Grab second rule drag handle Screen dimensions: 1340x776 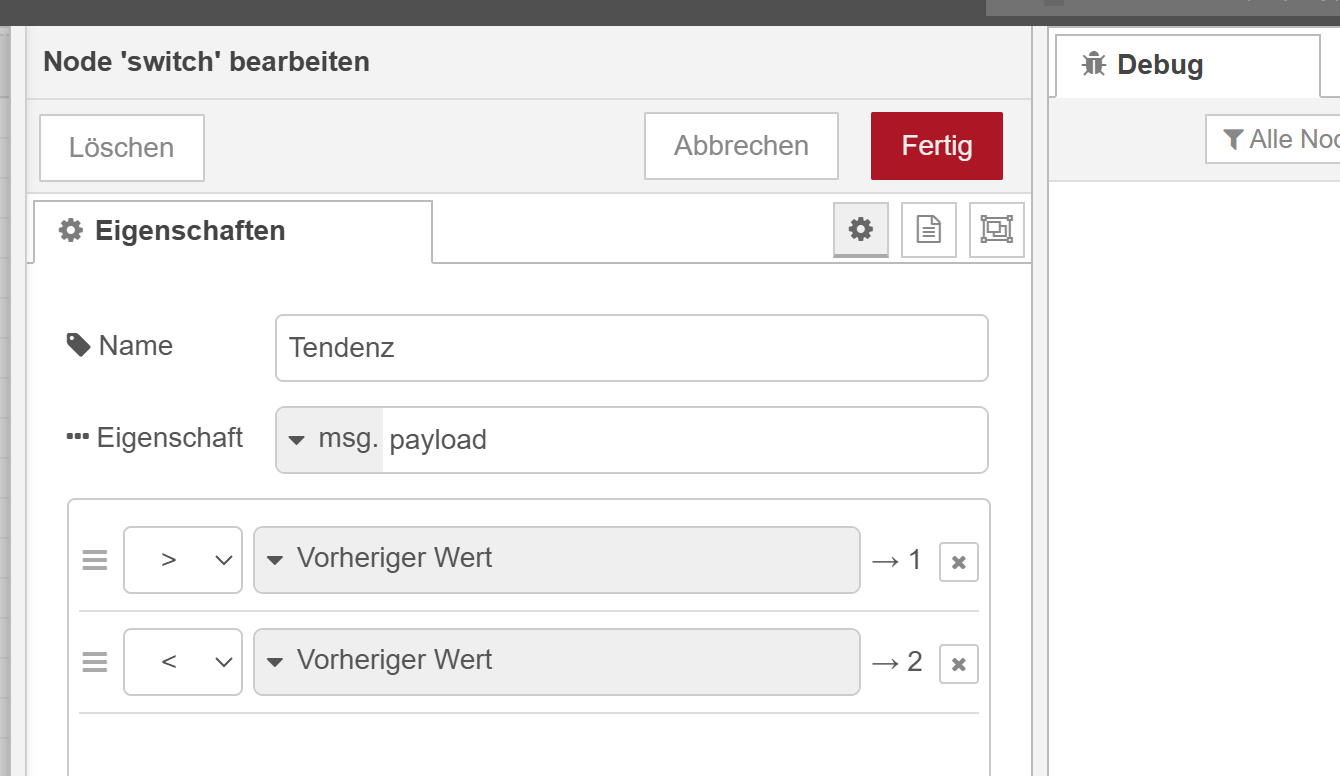coord(95,662)
